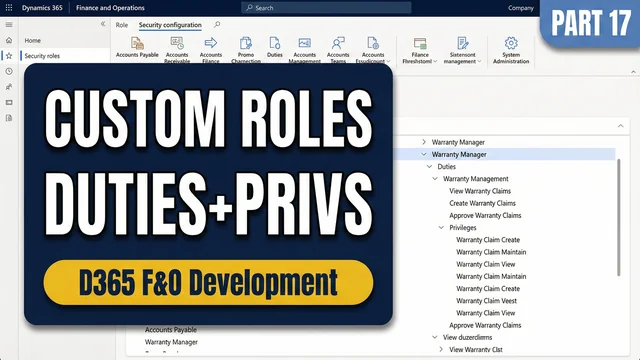This screenshot has width=640, height=360.
Task: Open the monitor icon in left rail
Action: coord(9,102)
